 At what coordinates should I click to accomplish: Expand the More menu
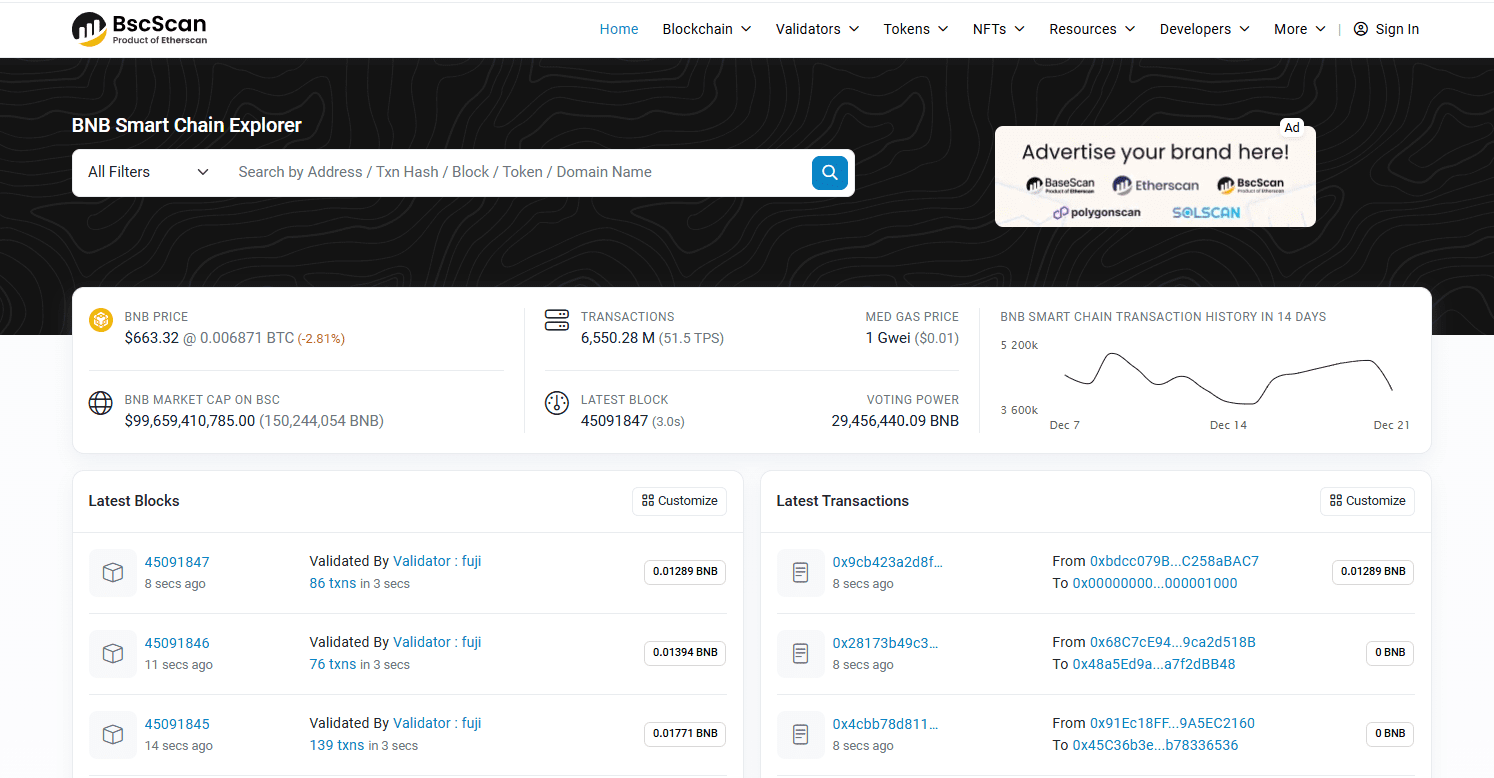pos(1299,29)
